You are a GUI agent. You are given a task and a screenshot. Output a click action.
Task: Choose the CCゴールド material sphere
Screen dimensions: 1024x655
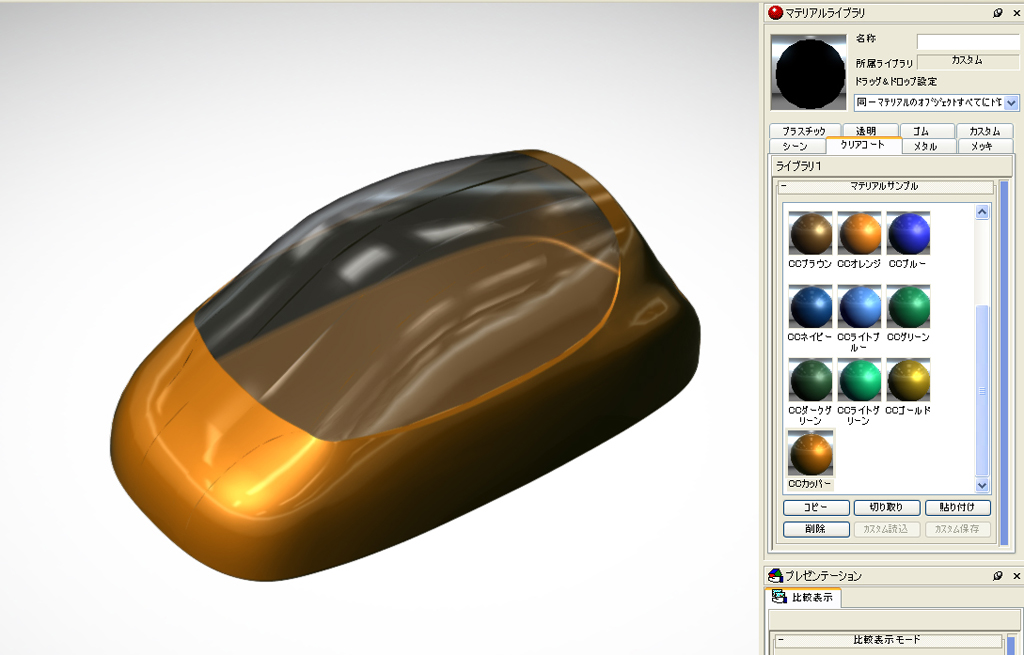(x=908, y=381)
